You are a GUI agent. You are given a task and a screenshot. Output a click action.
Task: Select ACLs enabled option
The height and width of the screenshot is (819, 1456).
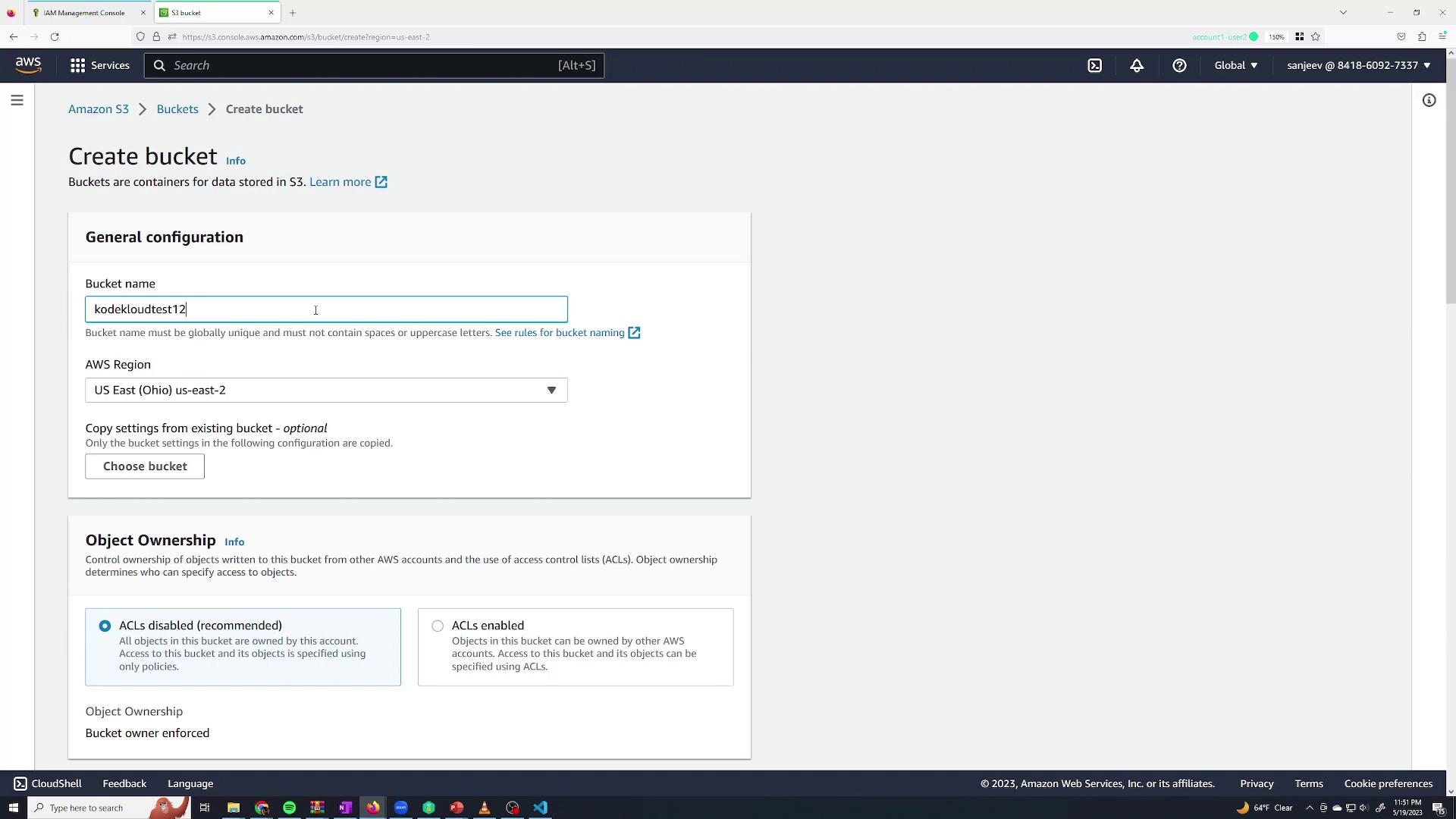pyautogui.click(x=438, y=626)
